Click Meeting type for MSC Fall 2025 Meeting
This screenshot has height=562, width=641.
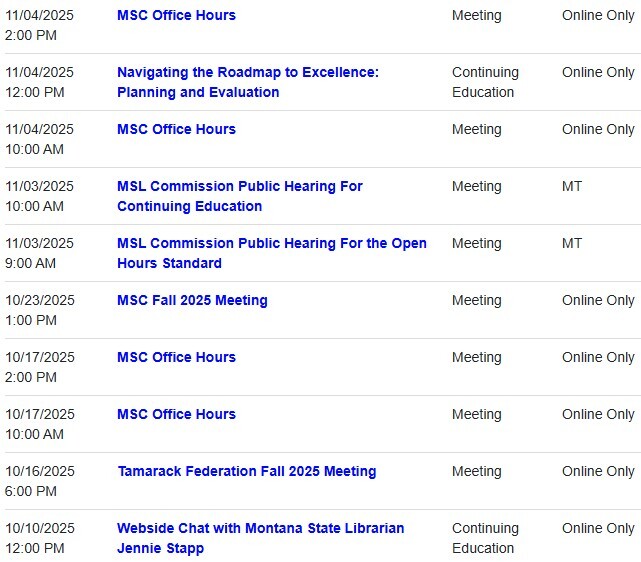click(x=477, y=301)
